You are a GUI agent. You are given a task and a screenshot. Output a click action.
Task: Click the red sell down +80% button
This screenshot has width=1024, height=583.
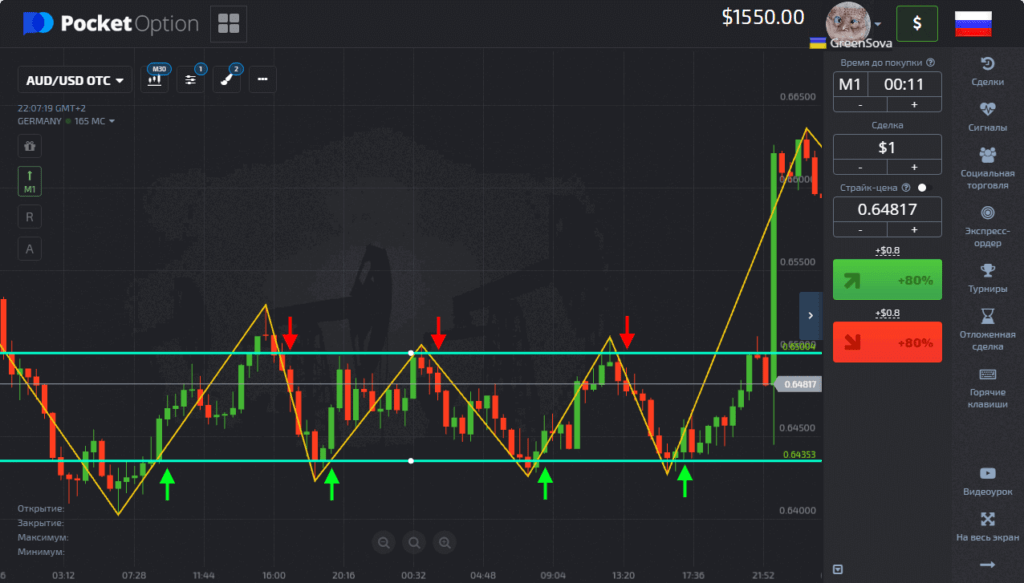coord(887,342)
